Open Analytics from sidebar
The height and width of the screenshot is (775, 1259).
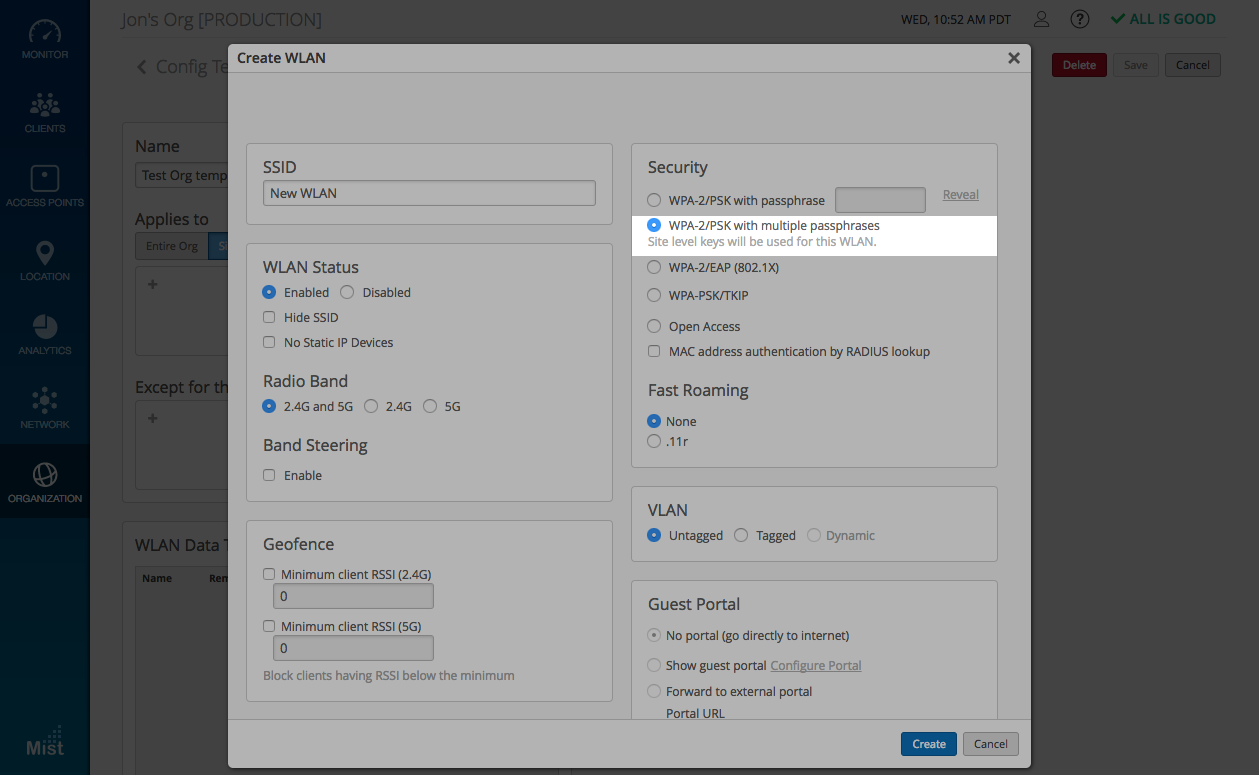[x=44, y=335]
